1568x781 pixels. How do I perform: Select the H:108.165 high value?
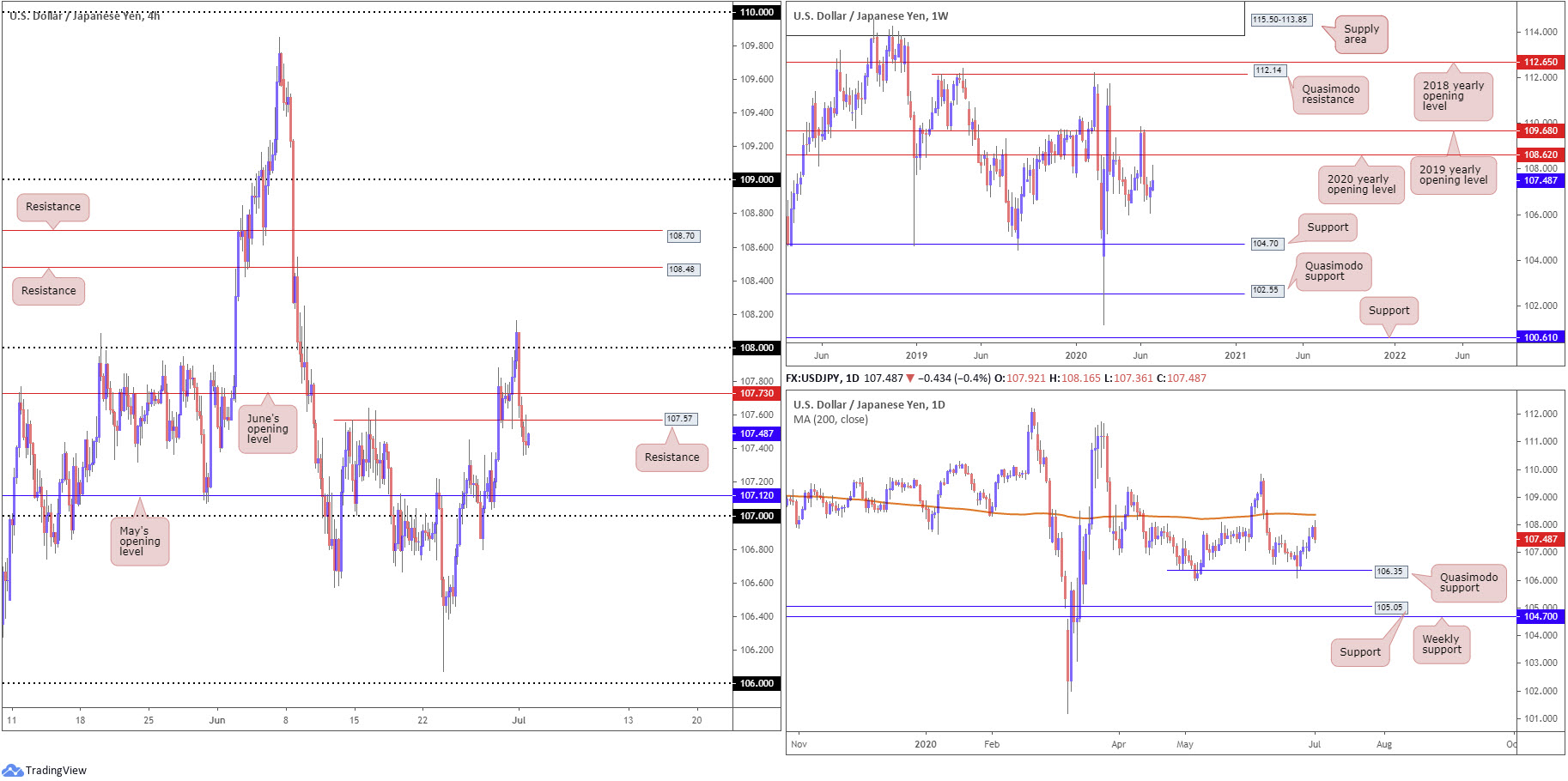pos(1075,378)
